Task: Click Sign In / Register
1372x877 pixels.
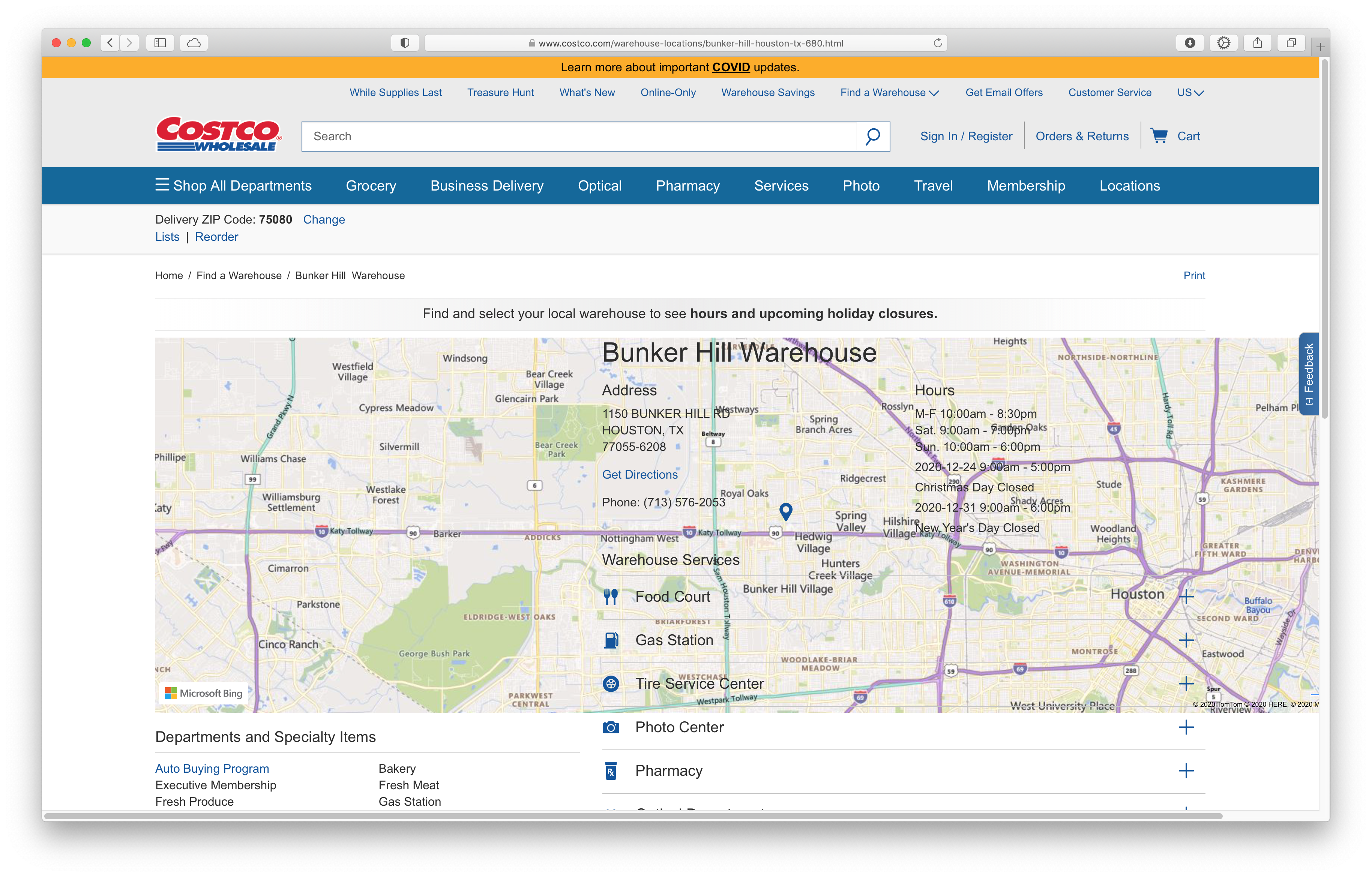Action: point(966,136)
